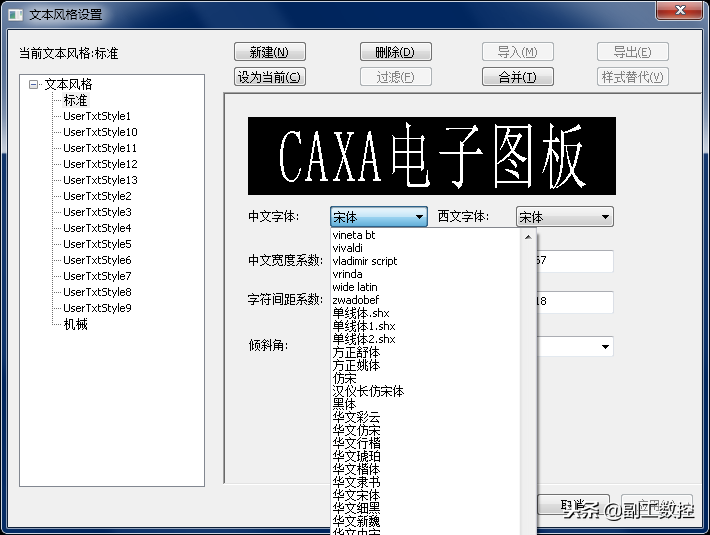Viewport: 710px width, 535px height.
Task: Select UserTxtStyle7 in the tree
Action: coord(97,276)
